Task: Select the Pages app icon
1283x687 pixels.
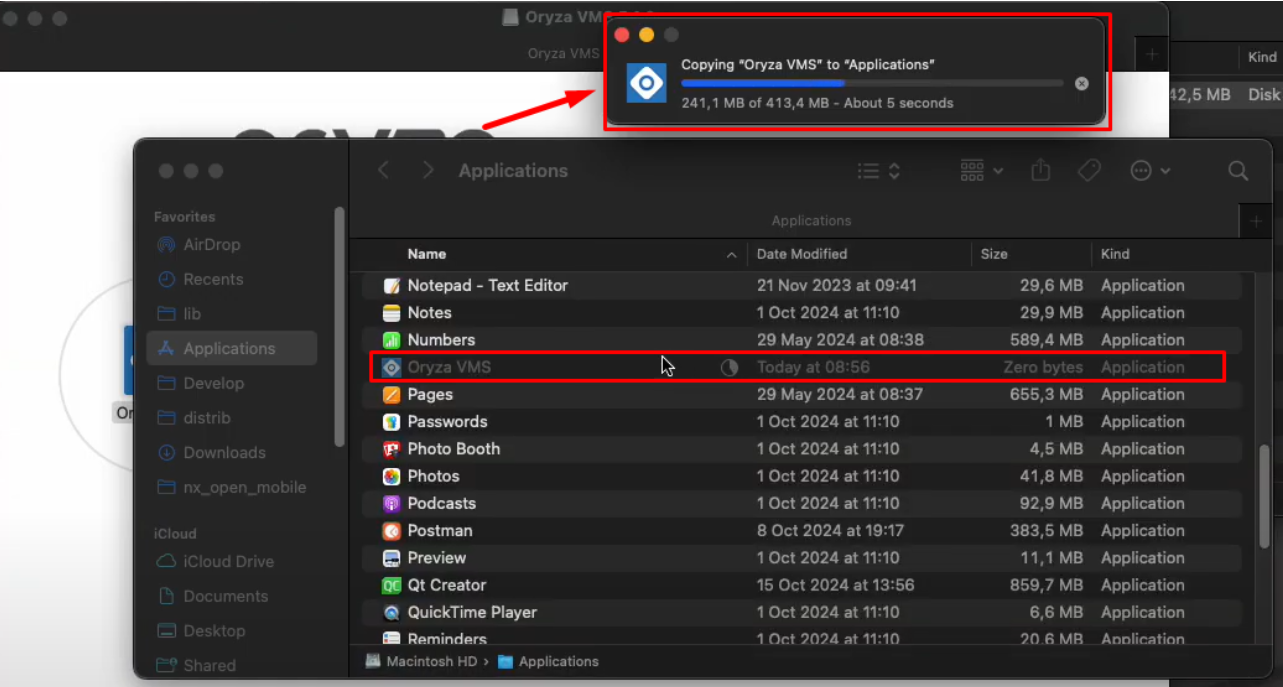Action: pyautogui.click(x=392, y=395)
